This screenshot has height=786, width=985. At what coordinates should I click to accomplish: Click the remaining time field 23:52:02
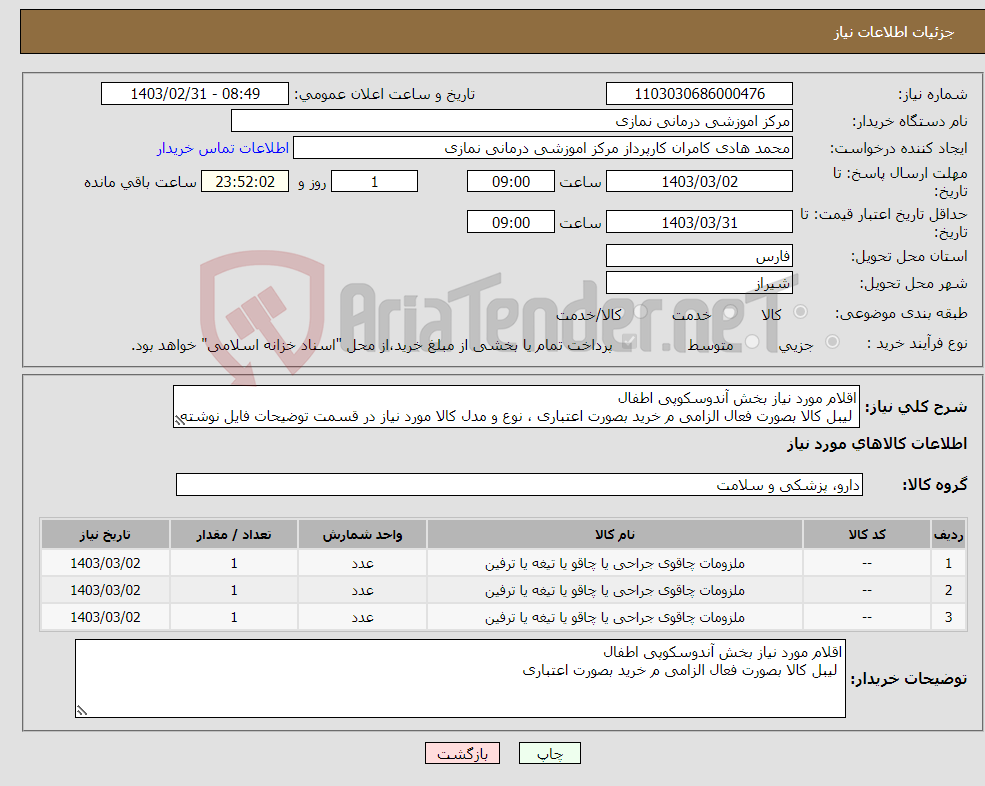click(x=245, y=182)
